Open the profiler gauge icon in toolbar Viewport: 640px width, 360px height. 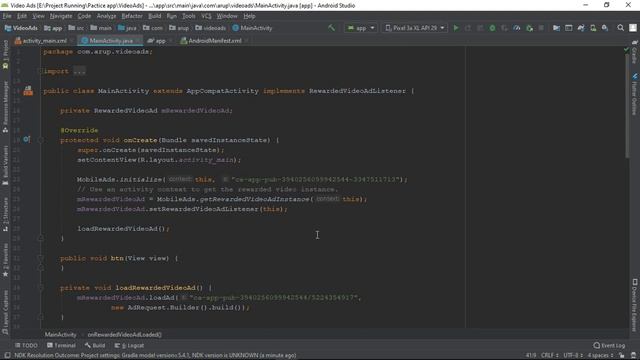coord(517,28)
